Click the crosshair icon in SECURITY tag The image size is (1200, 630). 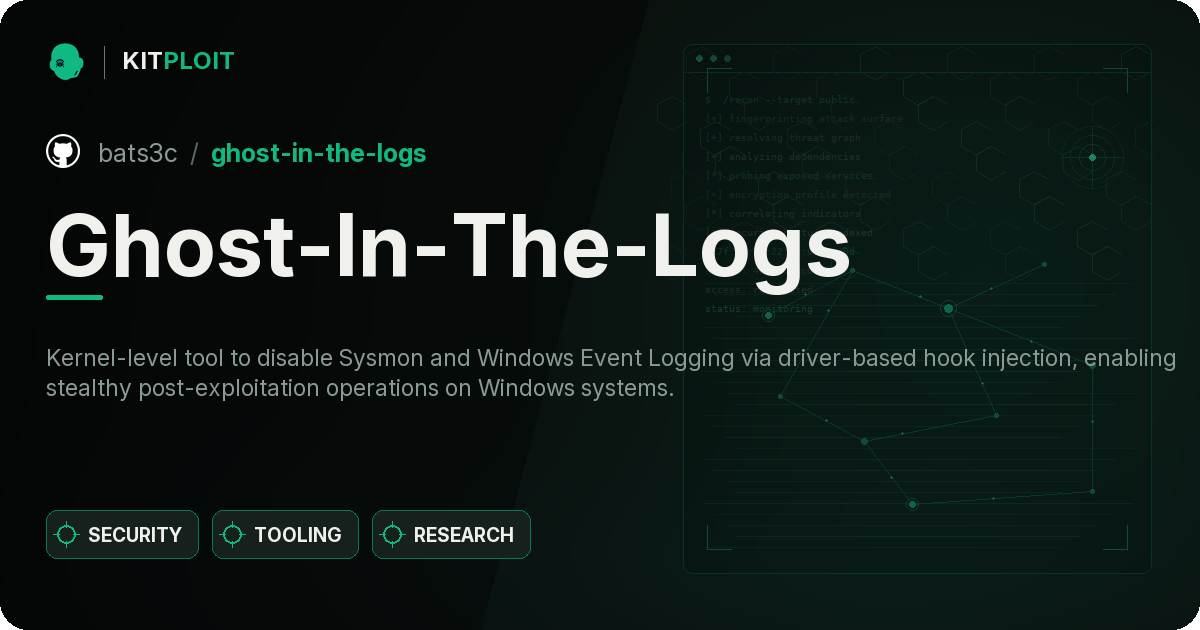(67, 535)
